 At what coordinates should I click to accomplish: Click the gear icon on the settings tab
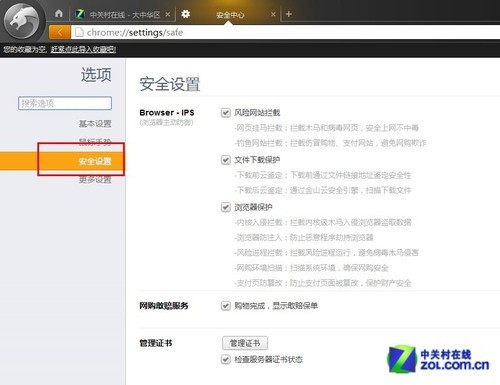coord(185,14)
